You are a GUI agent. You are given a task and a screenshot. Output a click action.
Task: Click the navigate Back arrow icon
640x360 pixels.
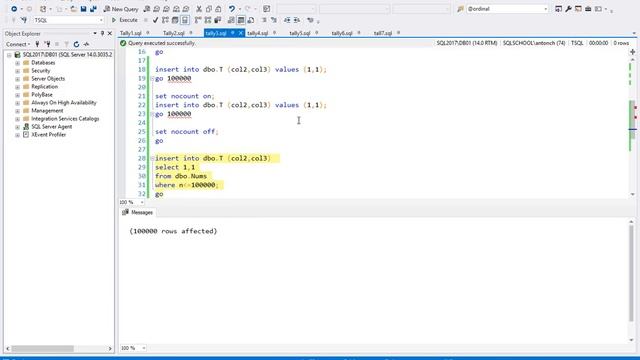[14, 9]
